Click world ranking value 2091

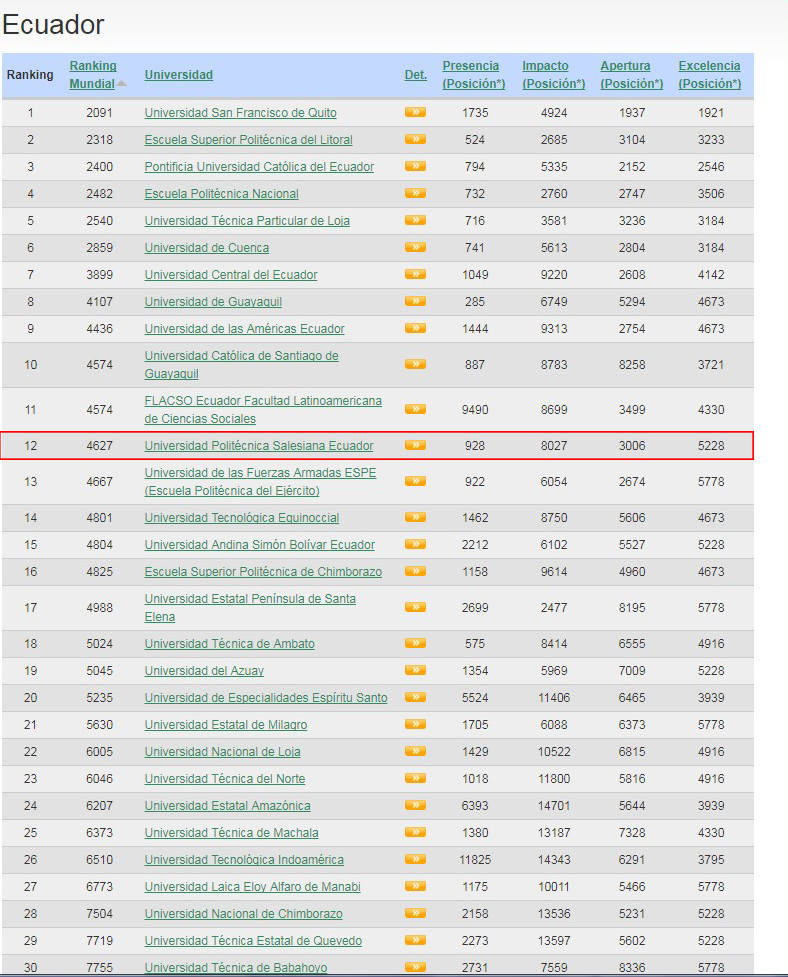click(x=100, y=113)
